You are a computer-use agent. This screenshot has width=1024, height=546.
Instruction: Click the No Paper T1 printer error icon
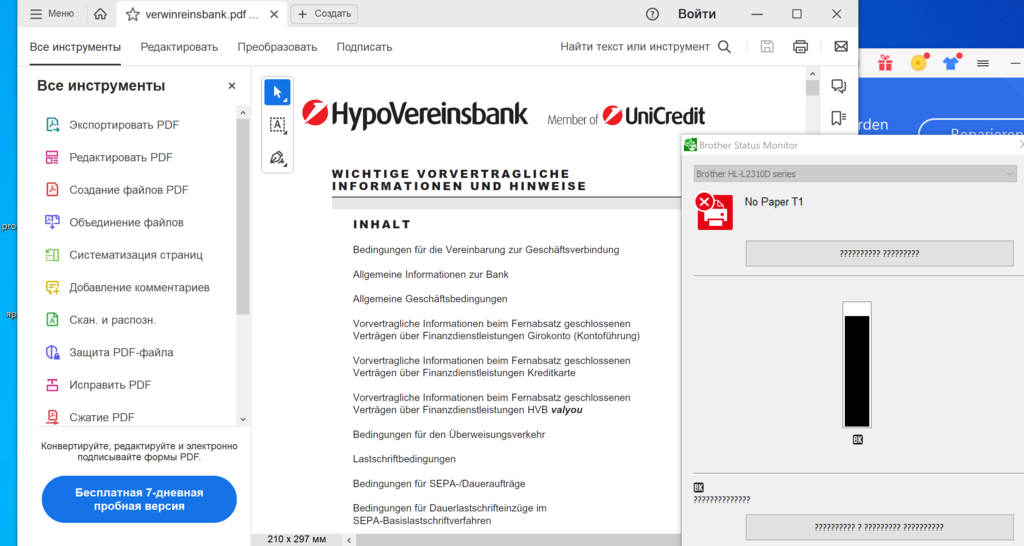pos(714,212)
